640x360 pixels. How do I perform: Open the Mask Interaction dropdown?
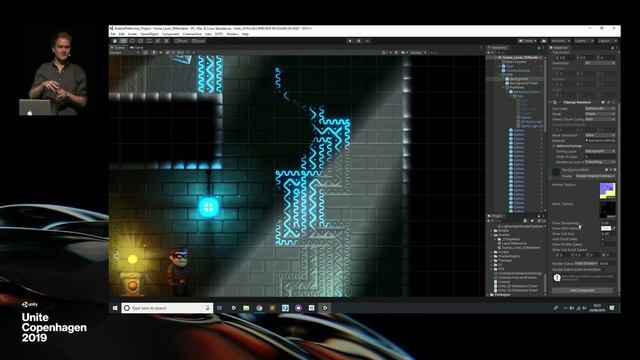600,135
